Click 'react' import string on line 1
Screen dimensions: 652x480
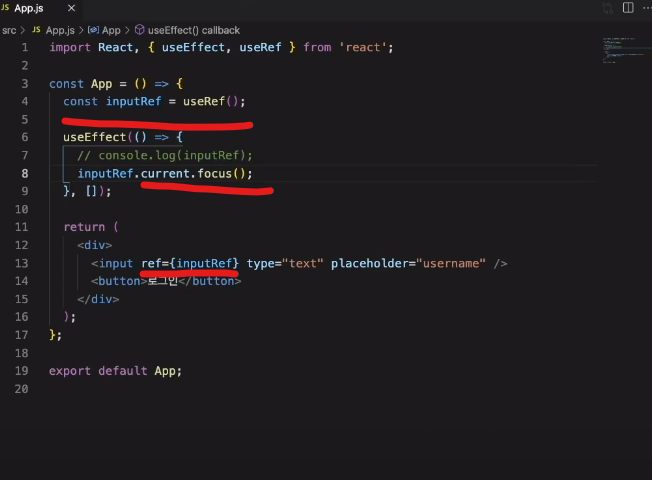(x=363, y=47)
